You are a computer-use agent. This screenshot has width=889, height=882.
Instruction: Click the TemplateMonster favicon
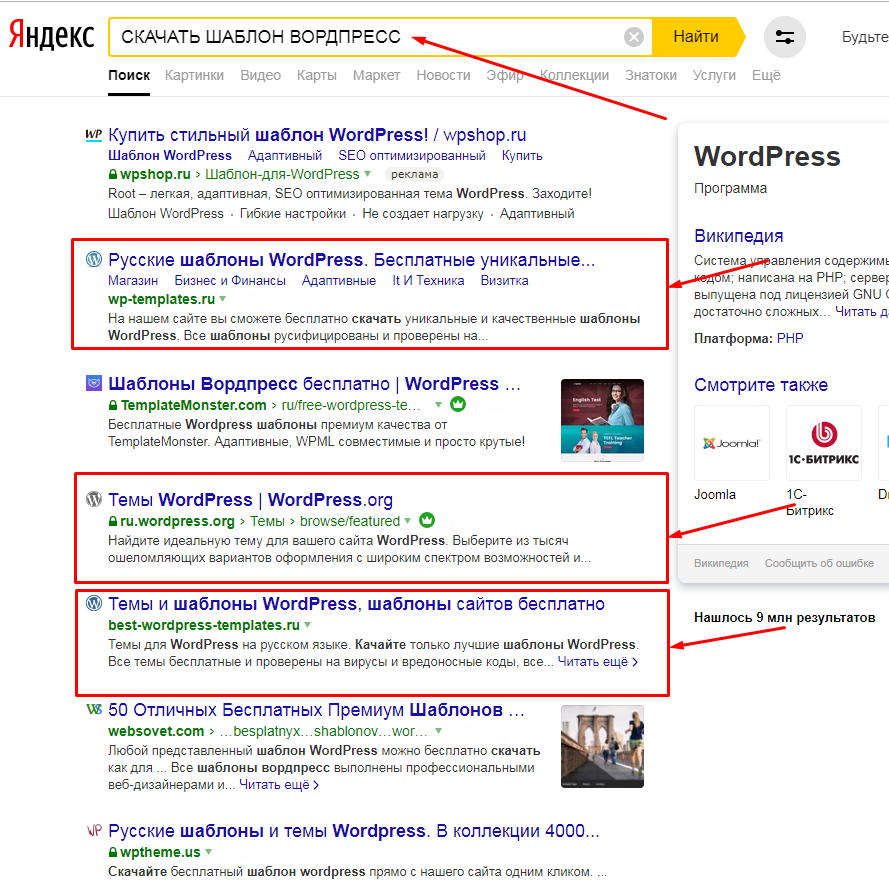[94, 383]
